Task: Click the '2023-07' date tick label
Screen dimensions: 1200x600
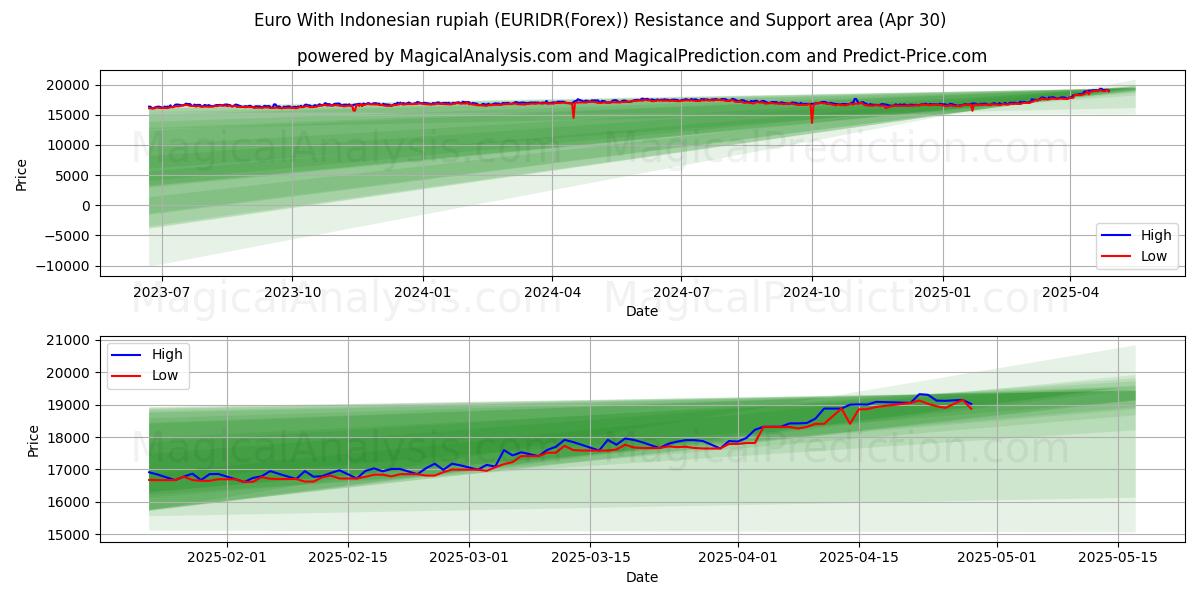Action: click(x=162, y=292)
